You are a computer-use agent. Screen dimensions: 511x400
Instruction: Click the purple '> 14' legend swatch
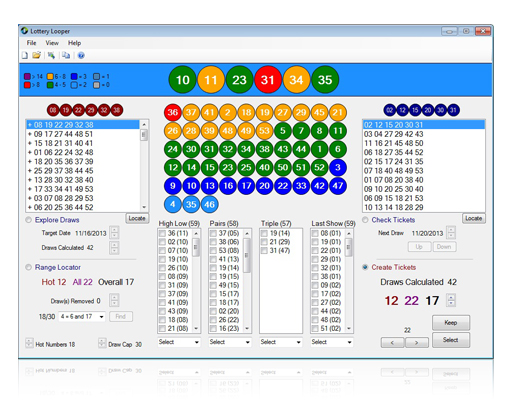pos(27,77)
